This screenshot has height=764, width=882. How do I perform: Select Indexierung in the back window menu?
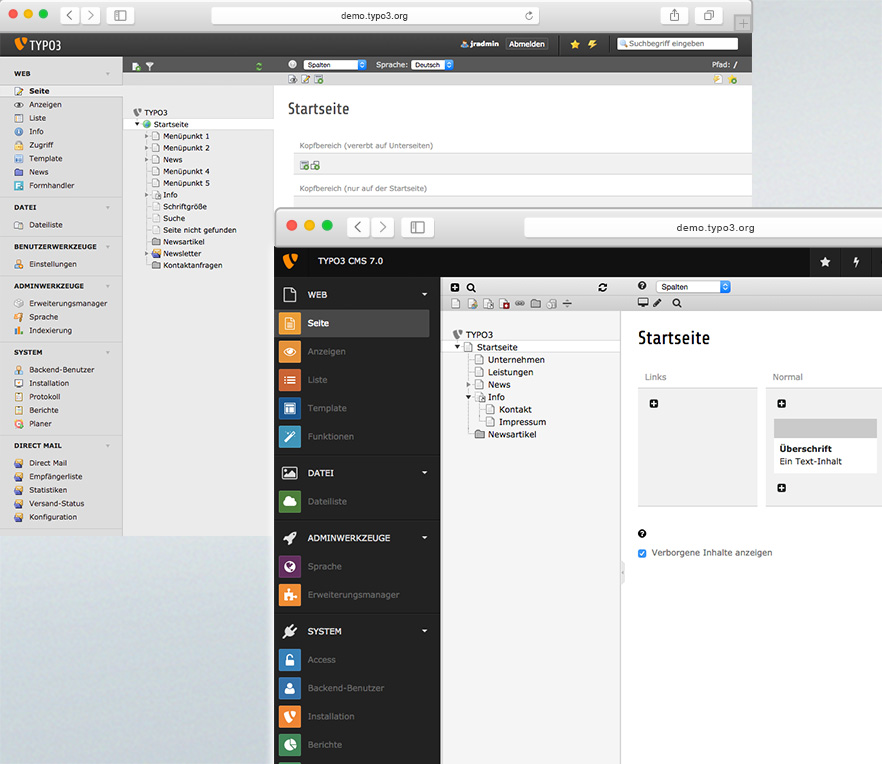click(50, 330)
